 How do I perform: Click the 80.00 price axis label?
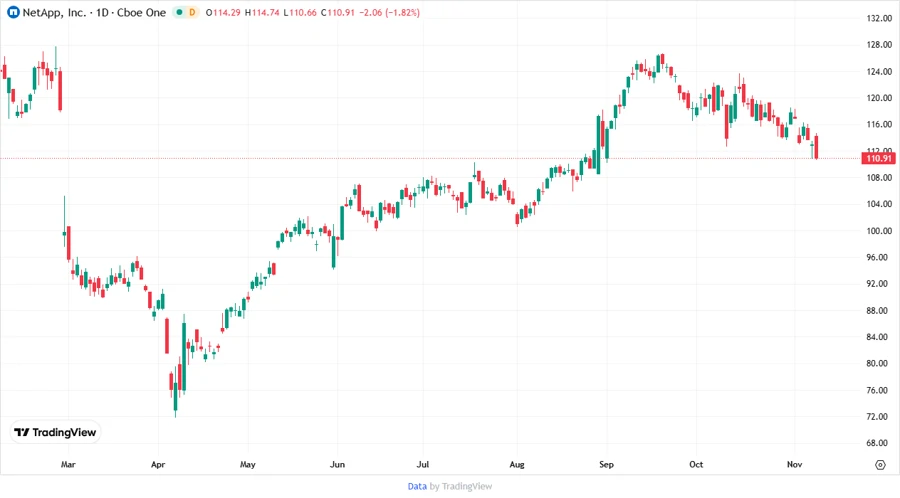(x=879, y=364)
